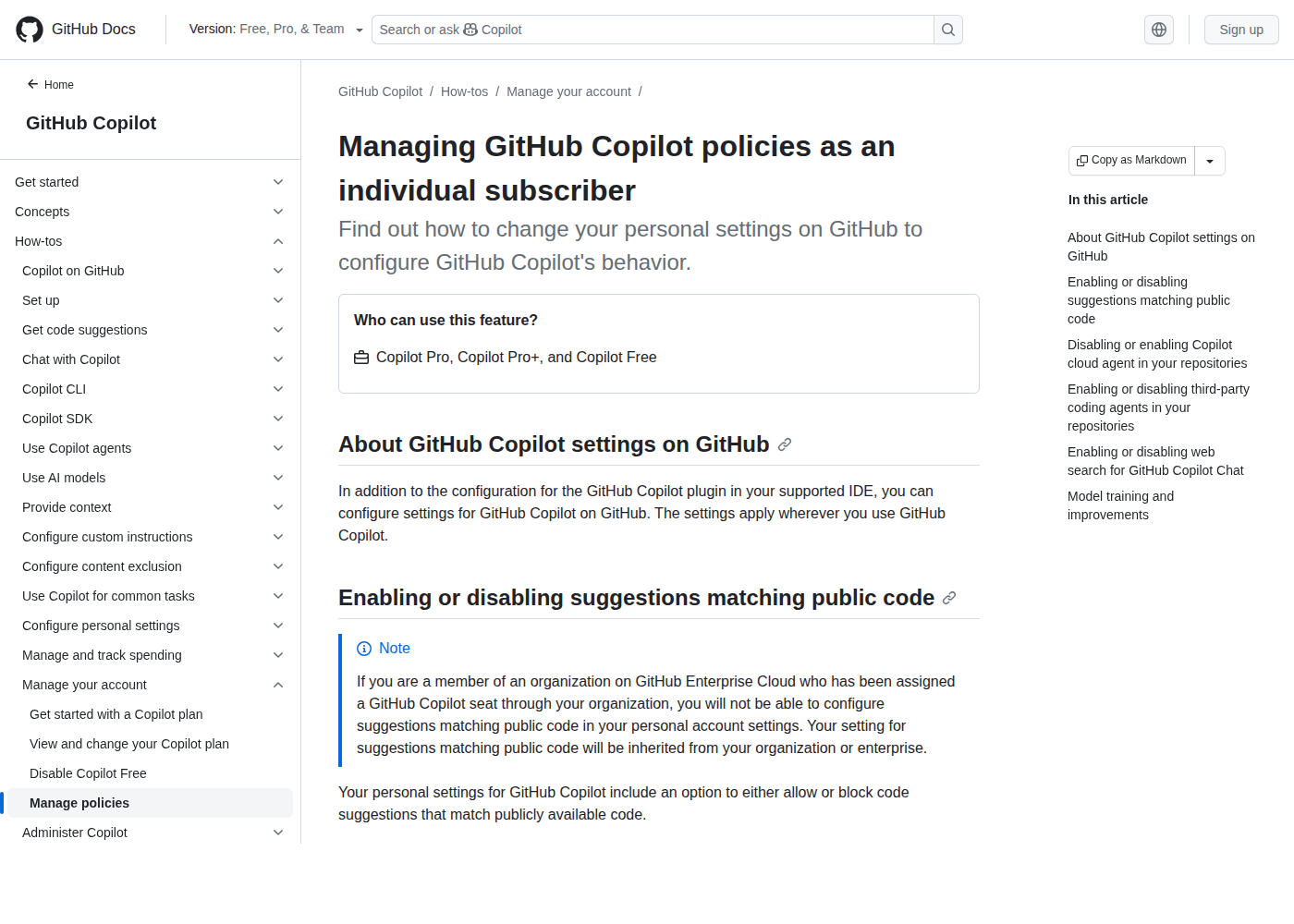Expand the 'Chat with Copilot' section
This screenshot has width=1294, height=924.
(x=277, y=359)
